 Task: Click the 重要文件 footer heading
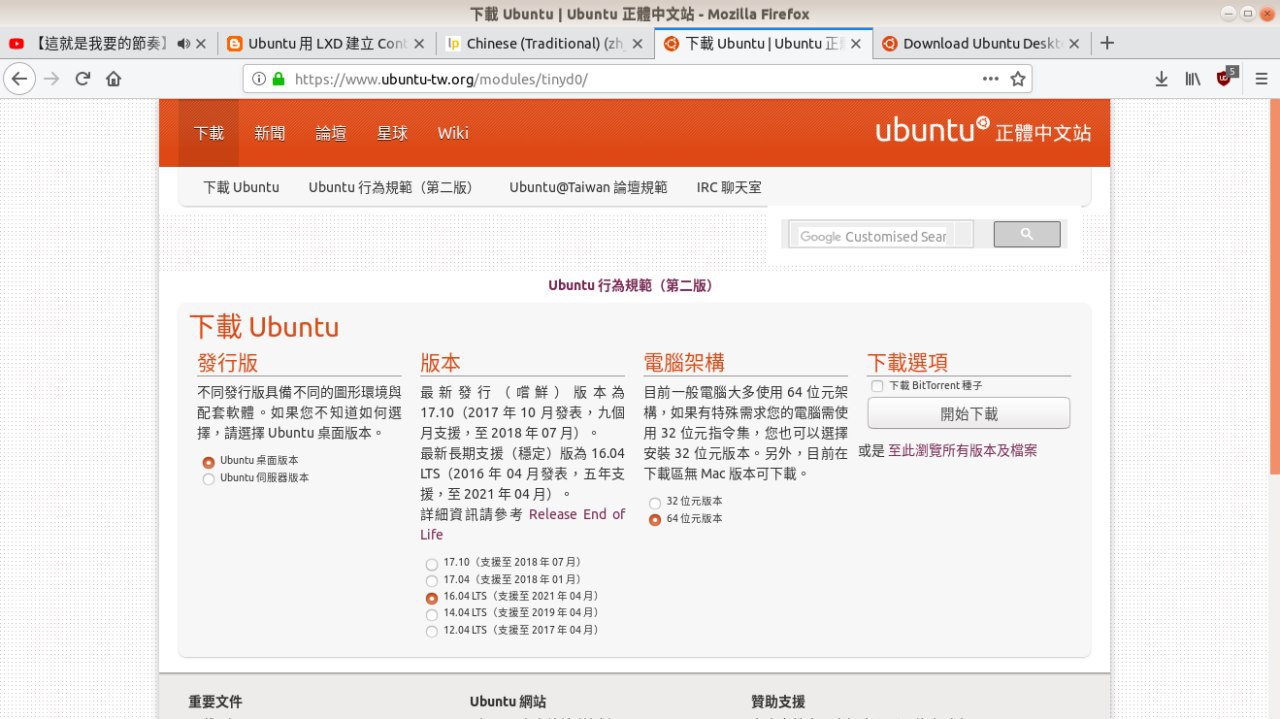tap(215, 702)
